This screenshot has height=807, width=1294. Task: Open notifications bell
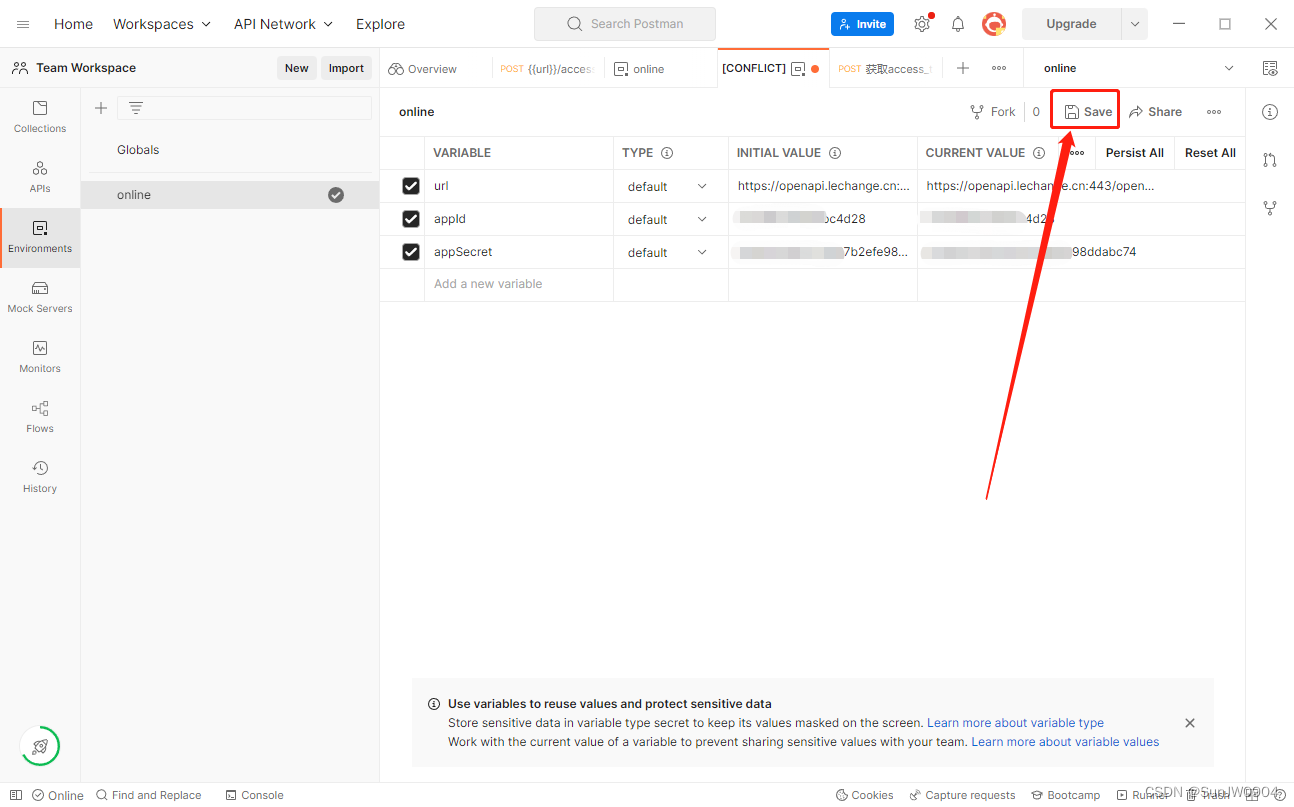tap(957, 24)
